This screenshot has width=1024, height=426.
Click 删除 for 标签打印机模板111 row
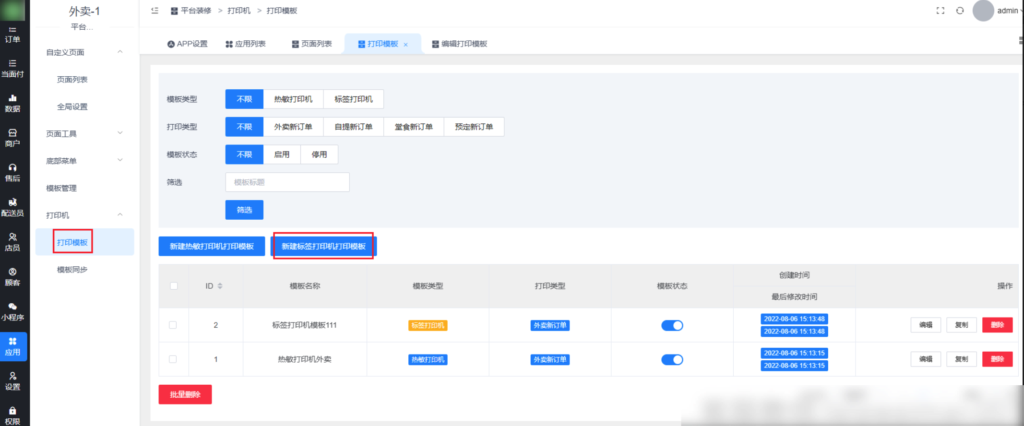[997, 325]
